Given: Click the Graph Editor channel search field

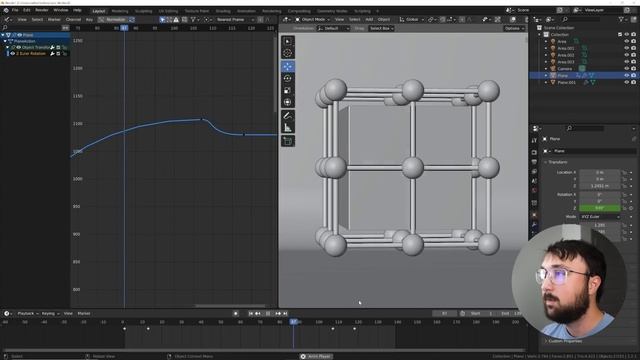Looking at the screenshot, I should 31,28.
